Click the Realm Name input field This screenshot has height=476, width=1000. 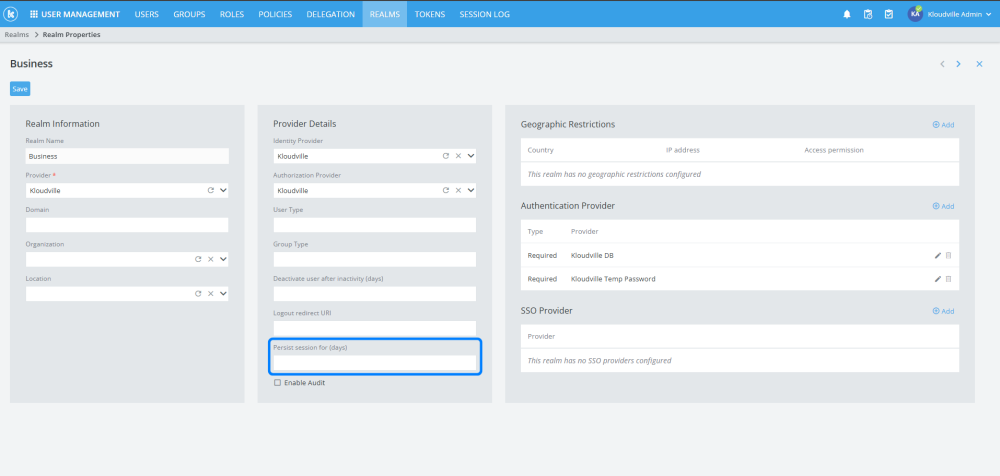point(127,156)
